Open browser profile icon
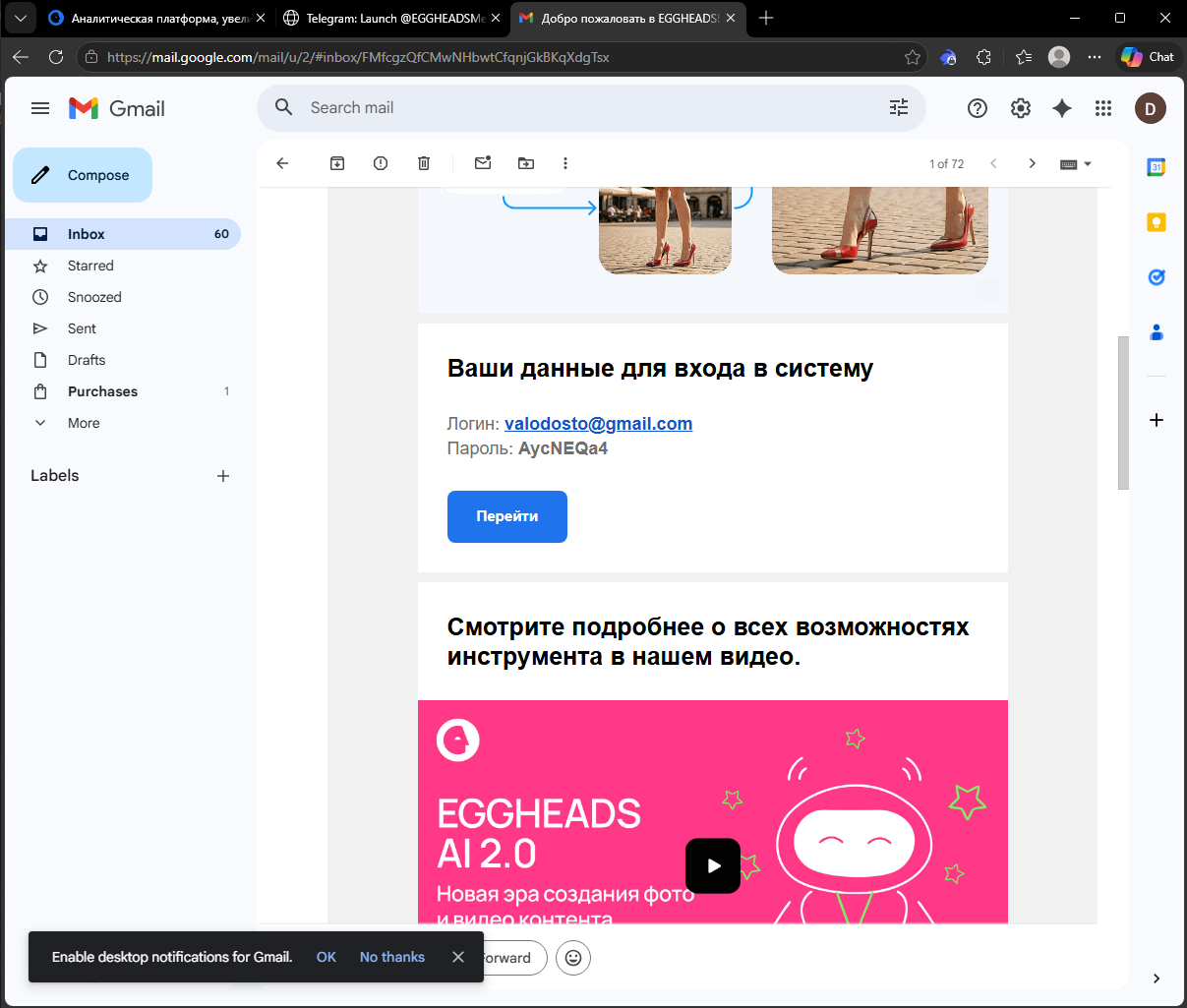The width and height of the screenshot is (1187, 1008). pyautogui.click(x=1059, y=57)
